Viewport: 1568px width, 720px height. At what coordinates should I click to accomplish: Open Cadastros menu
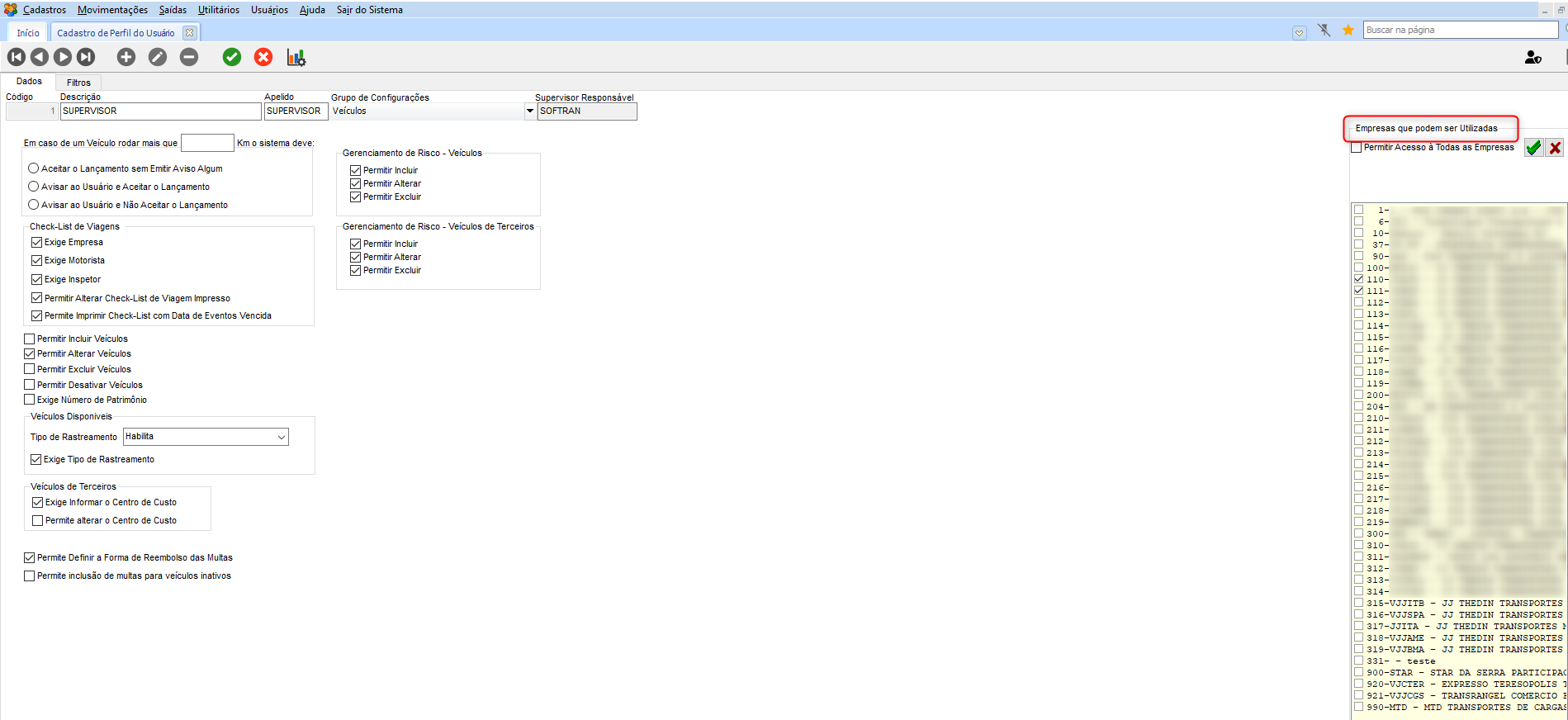45,10
